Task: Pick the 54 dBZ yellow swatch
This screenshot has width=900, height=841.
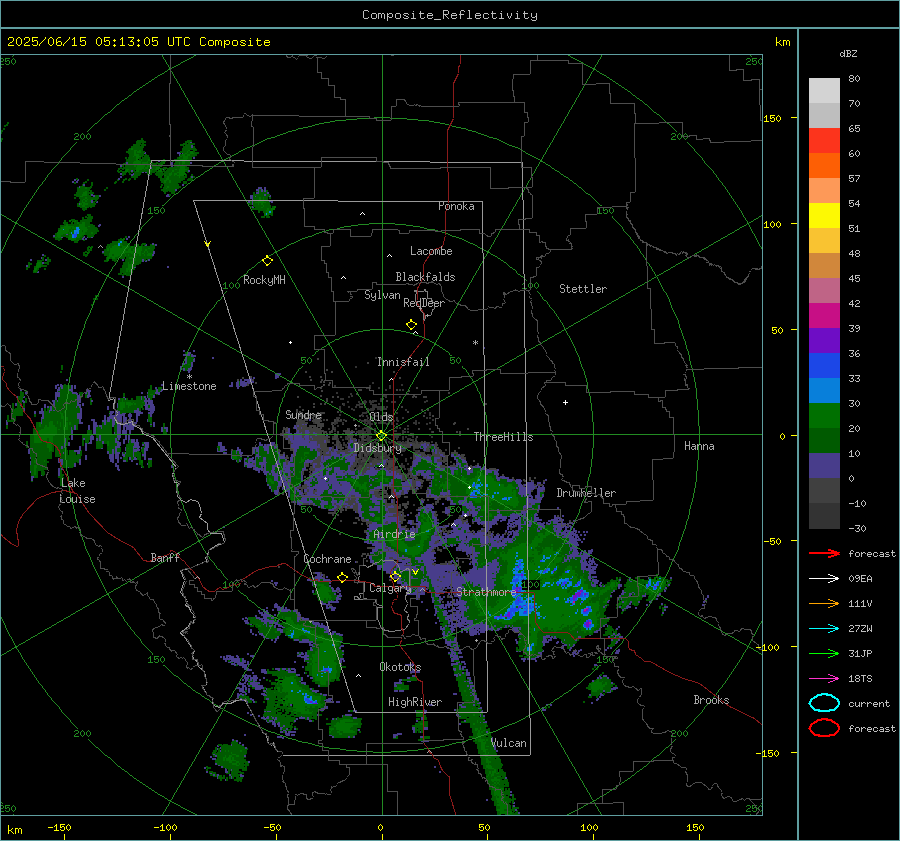Action: point(824,215)
